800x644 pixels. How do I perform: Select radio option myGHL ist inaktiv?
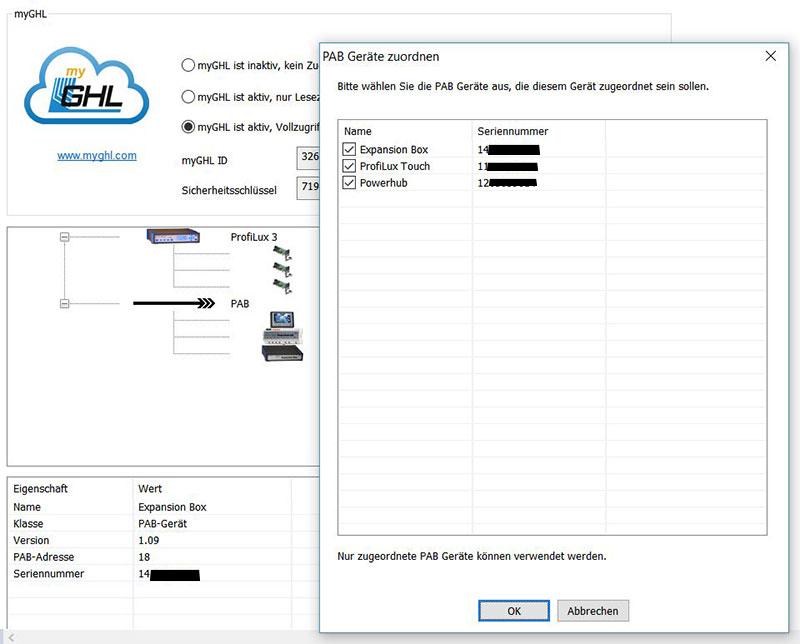tap(187, 64)
